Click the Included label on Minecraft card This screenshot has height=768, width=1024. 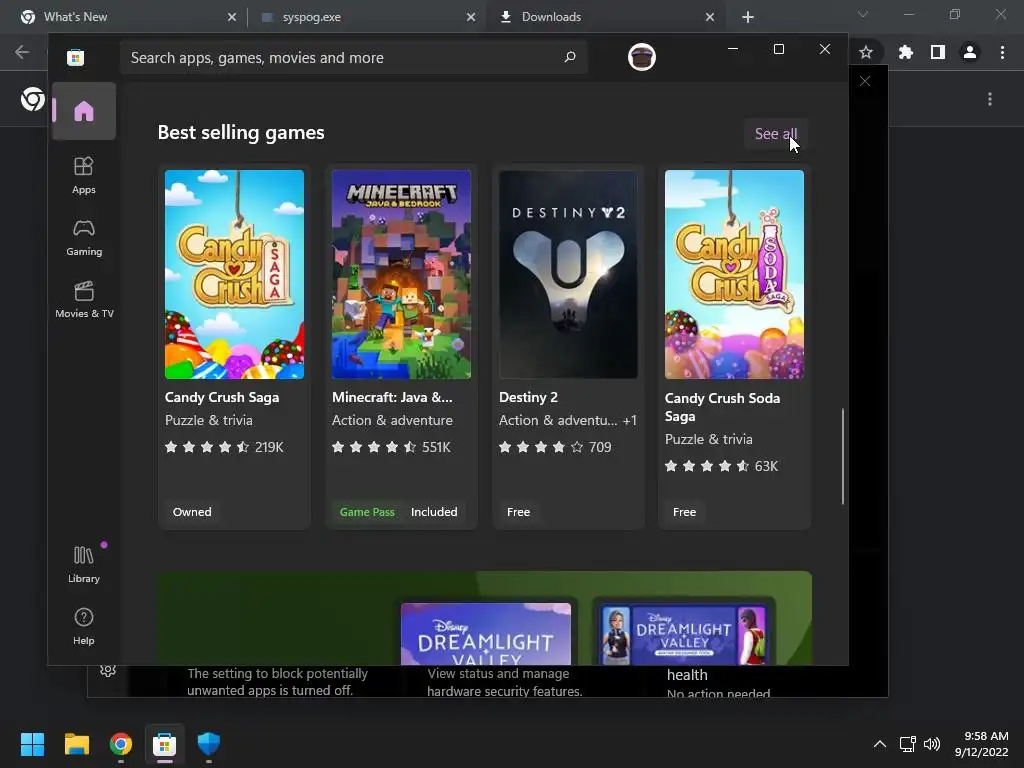point(434,512)
